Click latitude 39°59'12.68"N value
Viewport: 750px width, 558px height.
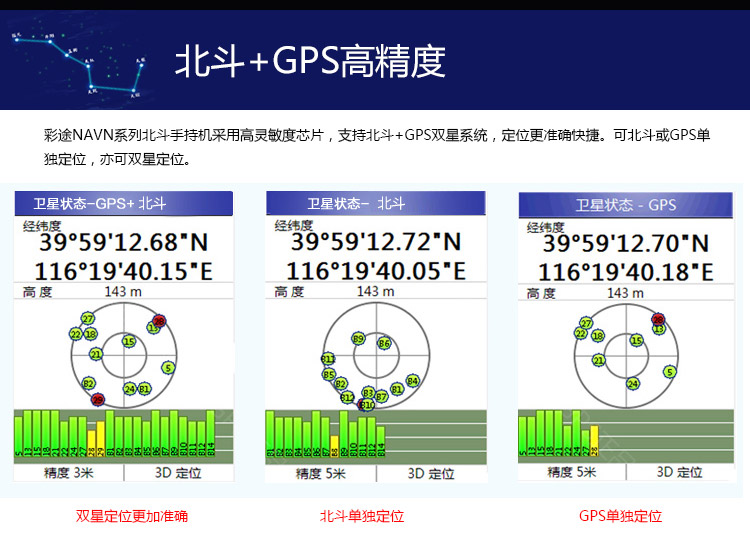124,242
